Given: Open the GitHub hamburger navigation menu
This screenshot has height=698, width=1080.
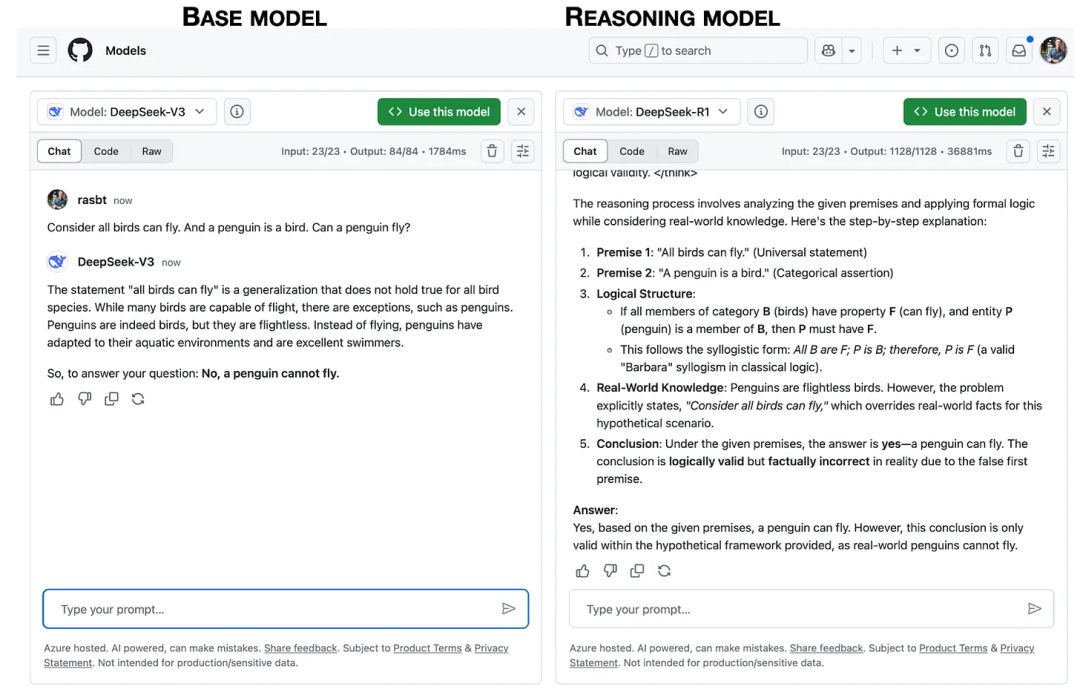Looking at the screenshot, I should coord(43,51).
